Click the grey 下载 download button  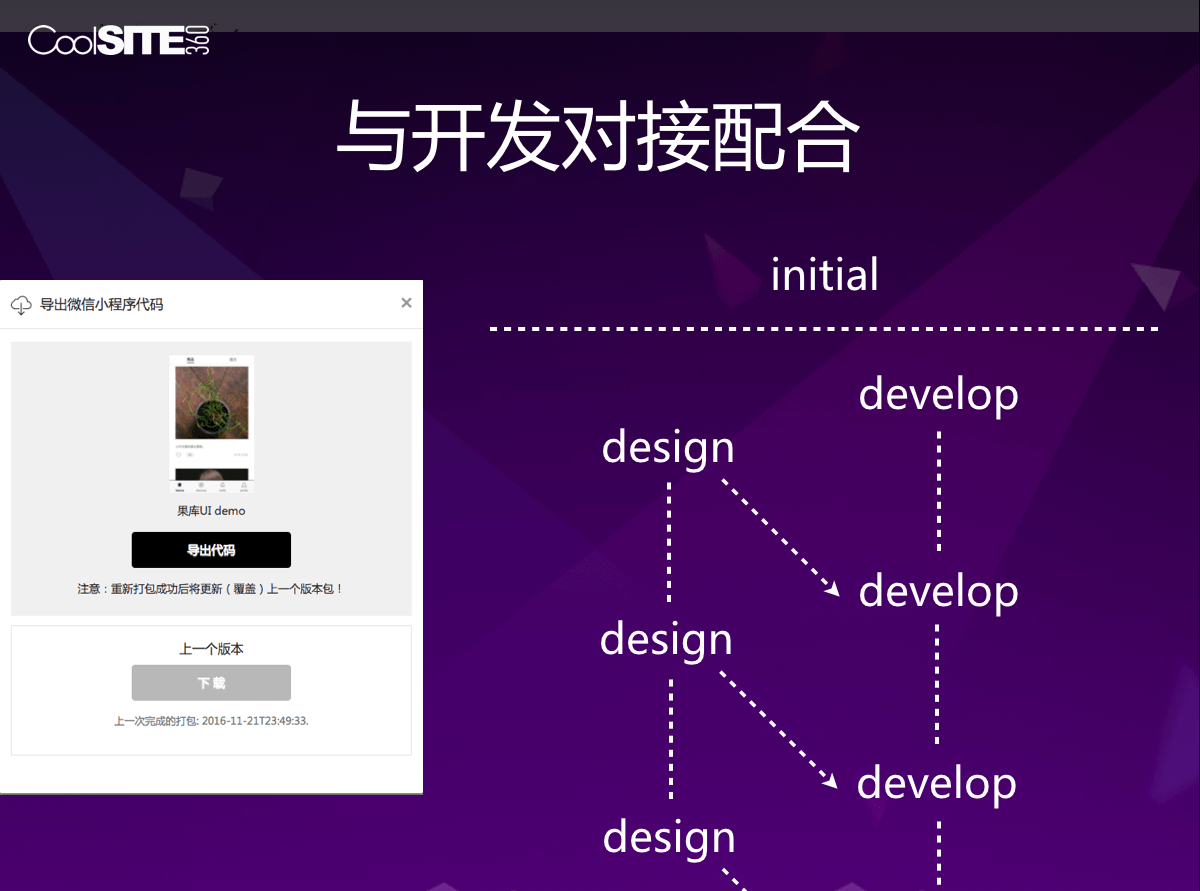tap(211, 683)
